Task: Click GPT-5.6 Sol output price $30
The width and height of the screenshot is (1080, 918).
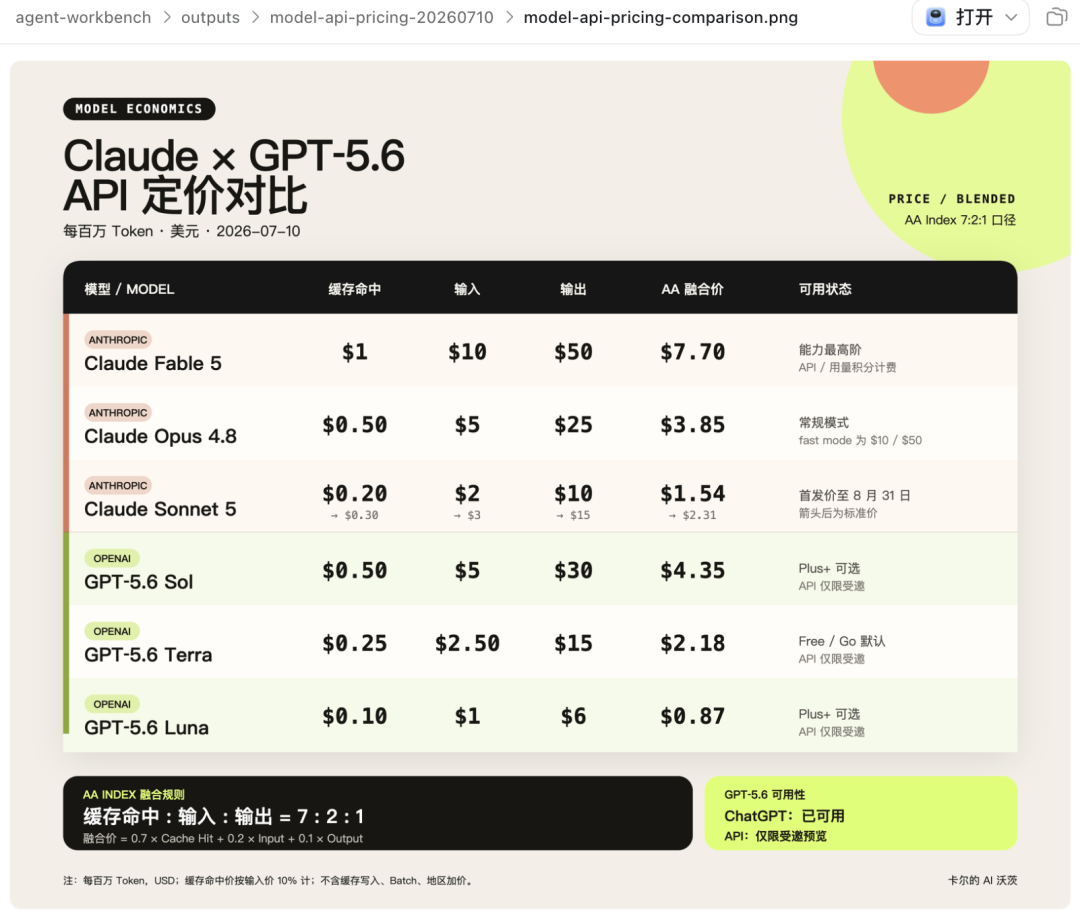Action: point(573,571)
